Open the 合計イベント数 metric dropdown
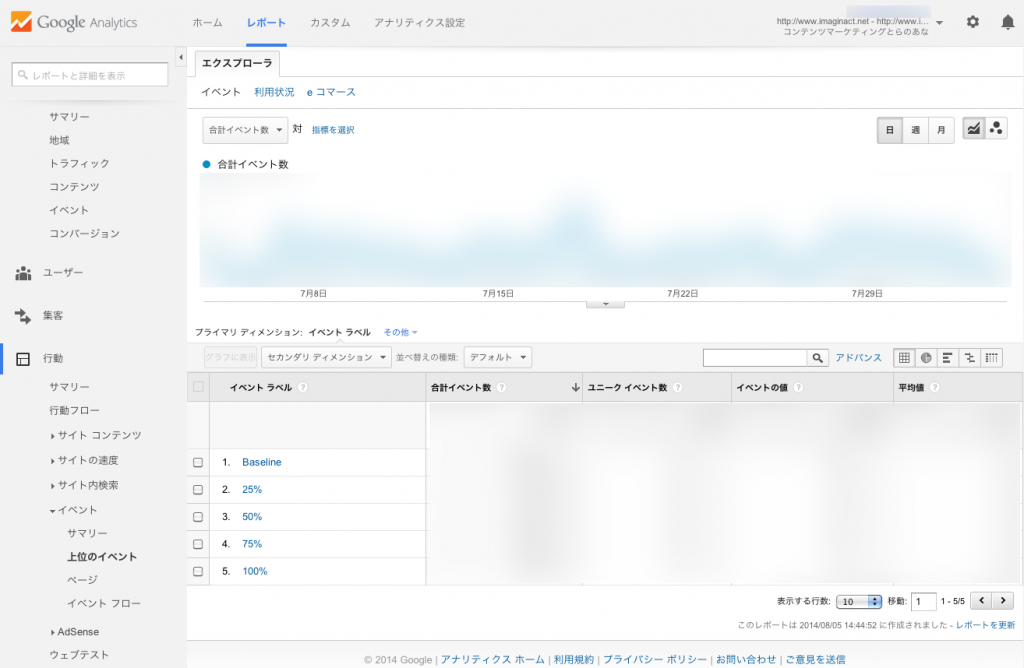1024x668 pixels. (245, 130)
